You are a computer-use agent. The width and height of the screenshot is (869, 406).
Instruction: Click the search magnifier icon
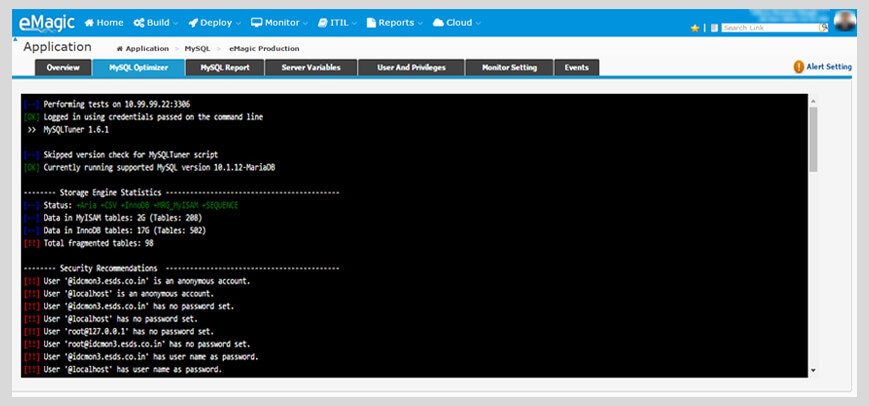[824, 27]
